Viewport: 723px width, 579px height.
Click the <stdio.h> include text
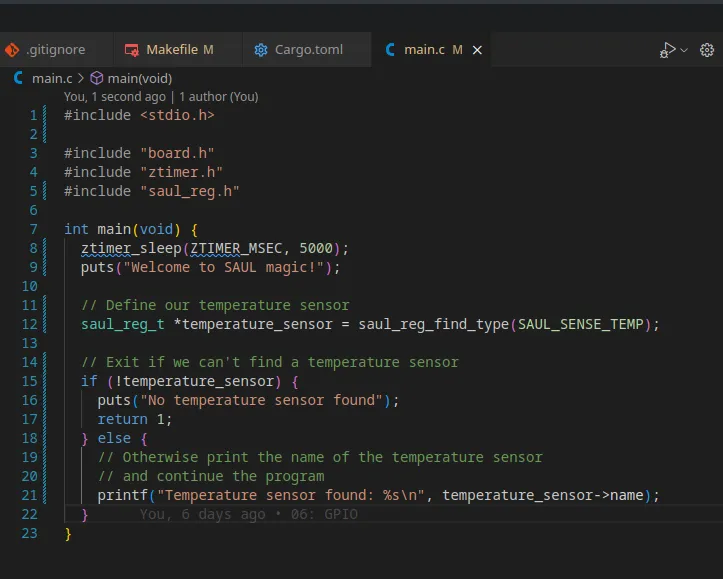[x=177, y=115]
